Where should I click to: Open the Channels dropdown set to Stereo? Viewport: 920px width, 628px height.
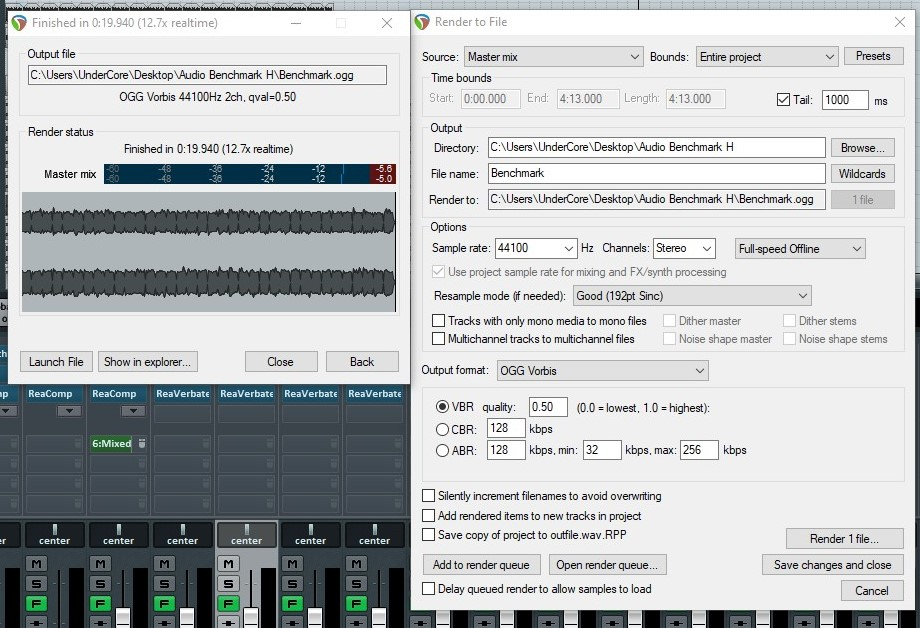coord(684,248)
